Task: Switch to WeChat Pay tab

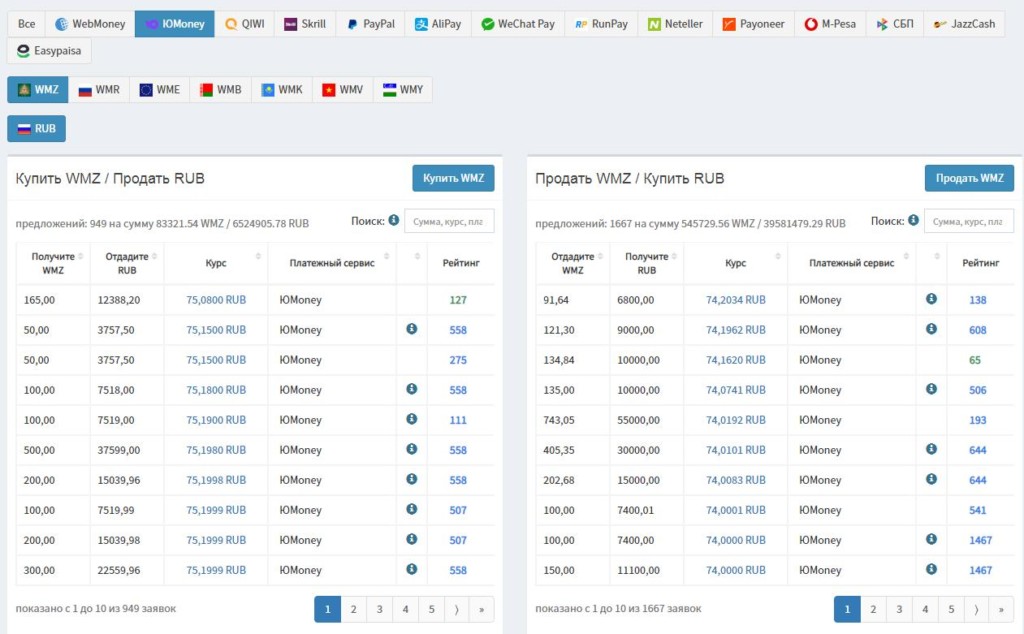Action: [x=518, y=24]
